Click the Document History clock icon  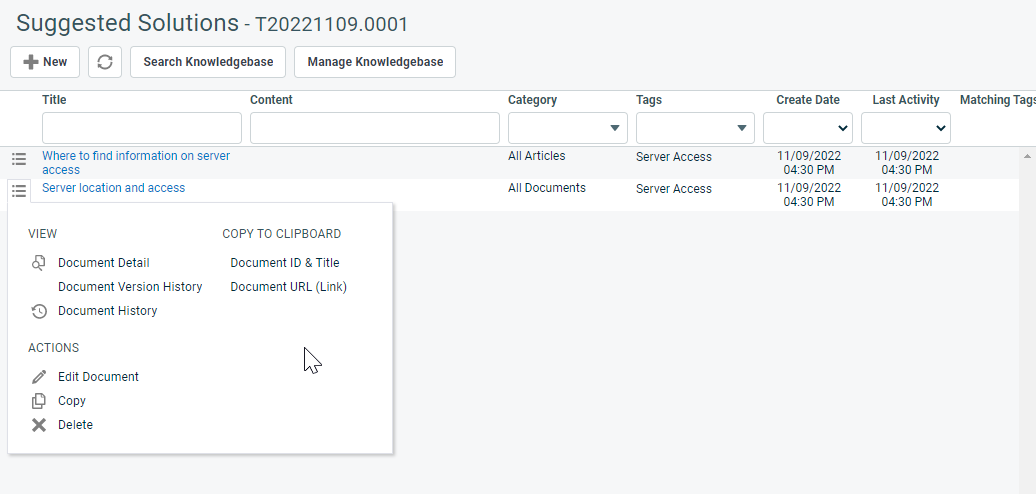(x=39, y=311)
